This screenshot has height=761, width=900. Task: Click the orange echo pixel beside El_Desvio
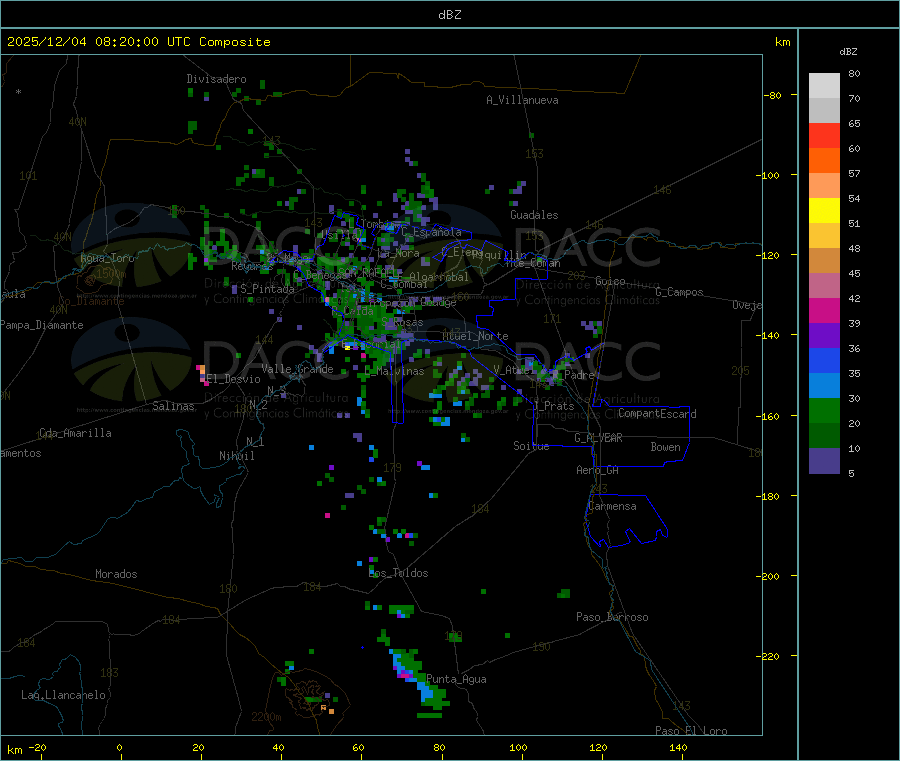tap(201, 370)
